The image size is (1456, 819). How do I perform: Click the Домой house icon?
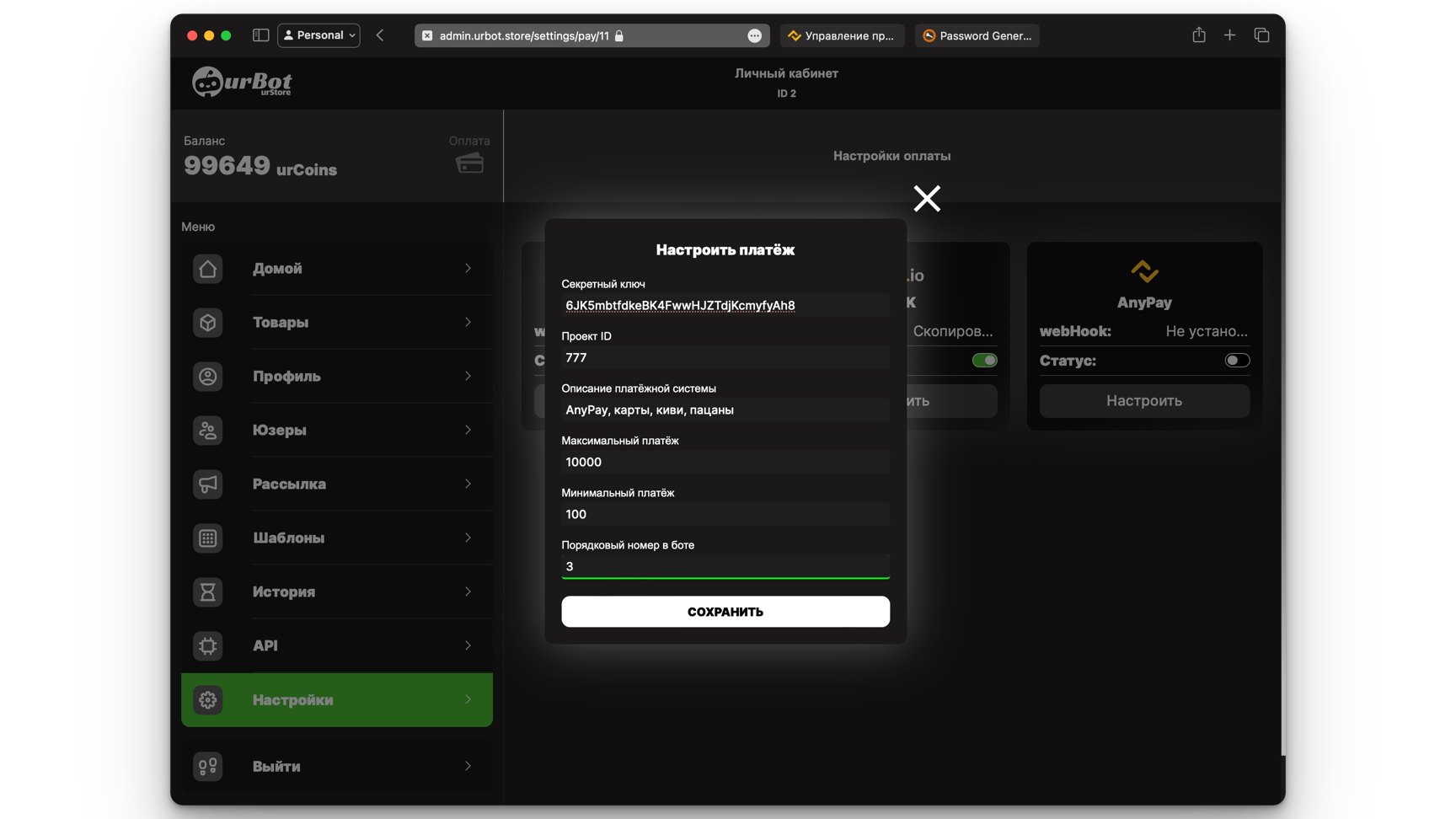[207, 269]
